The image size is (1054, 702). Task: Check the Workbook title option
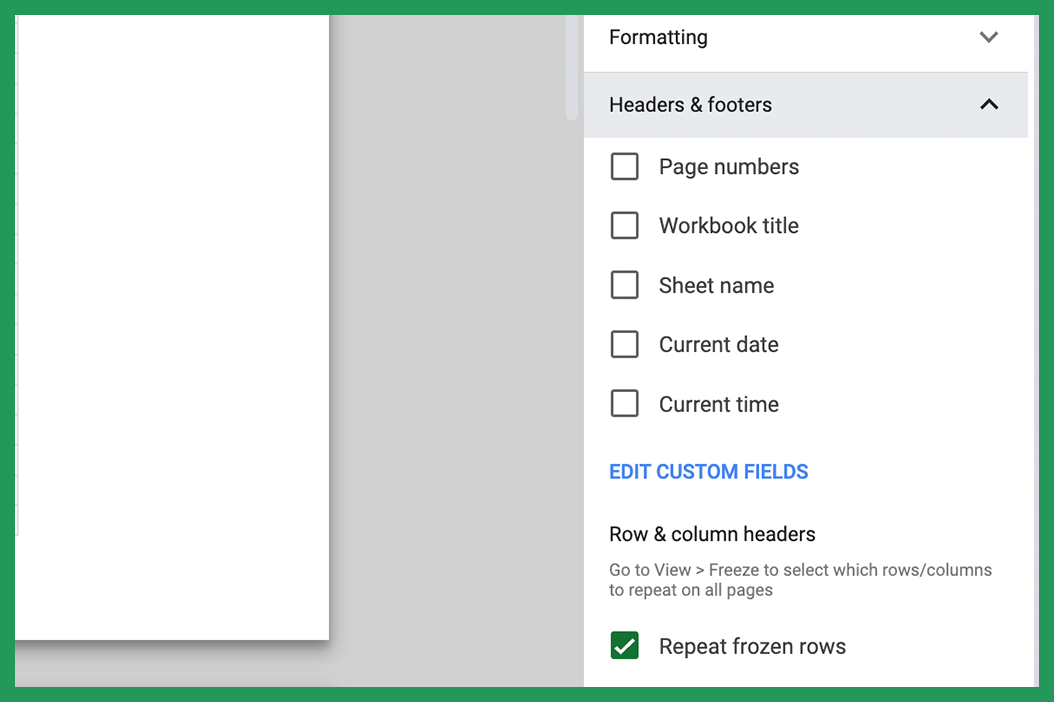625,225
